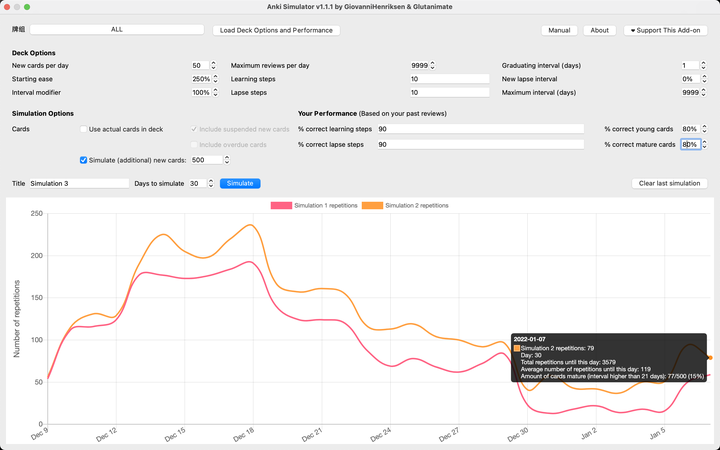Open the Manual page

point(559,30)
